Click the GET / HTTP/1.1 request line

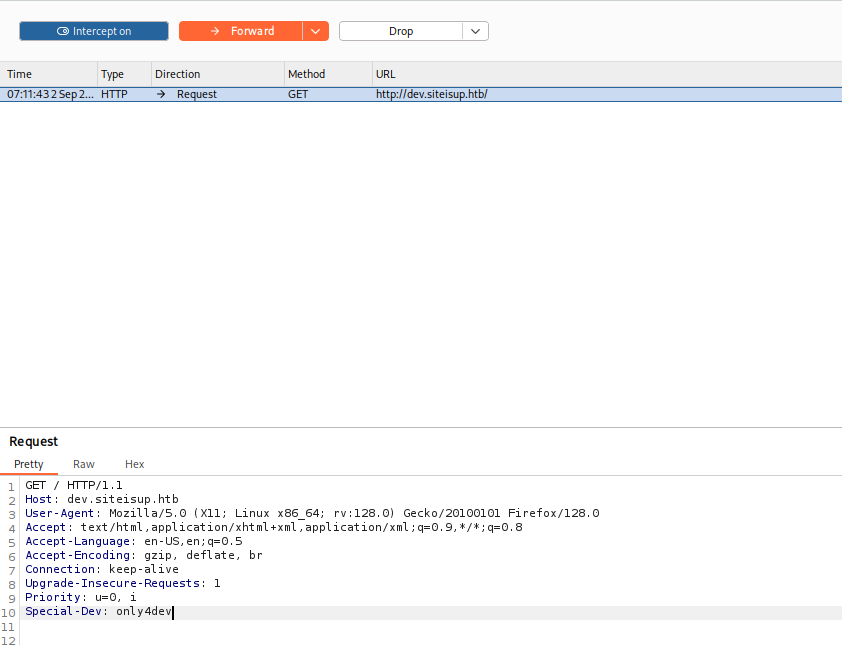click(74, 485)
